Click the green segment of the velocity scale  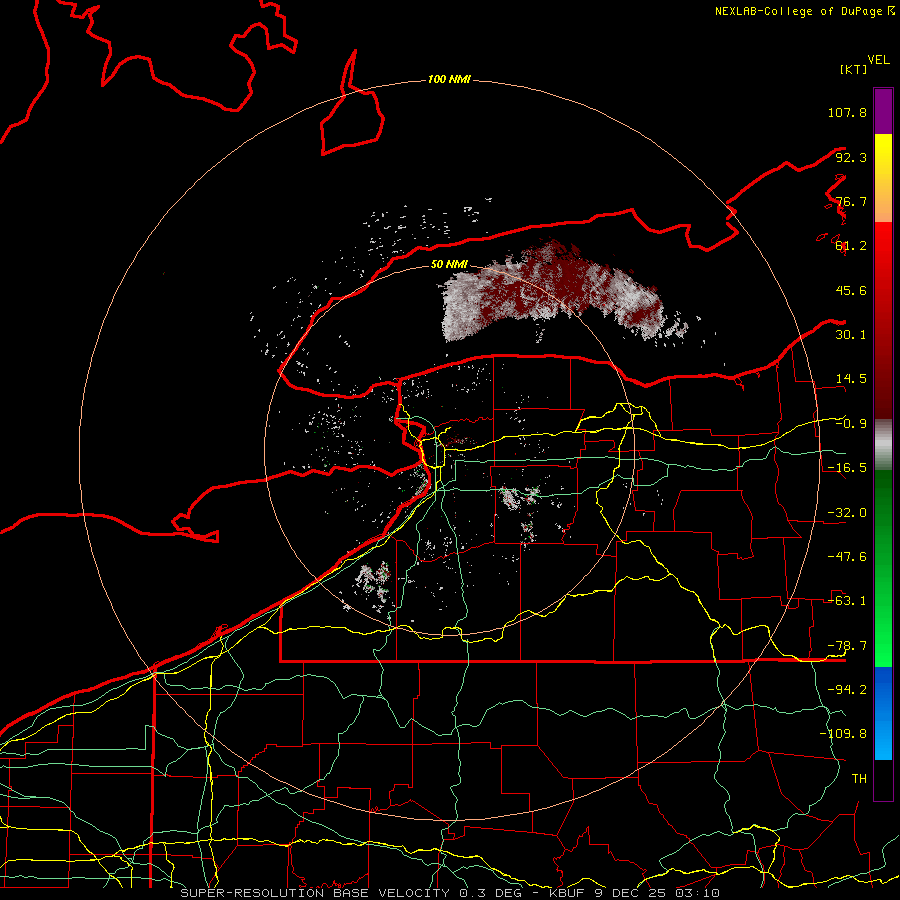click(x=883, y=568)
